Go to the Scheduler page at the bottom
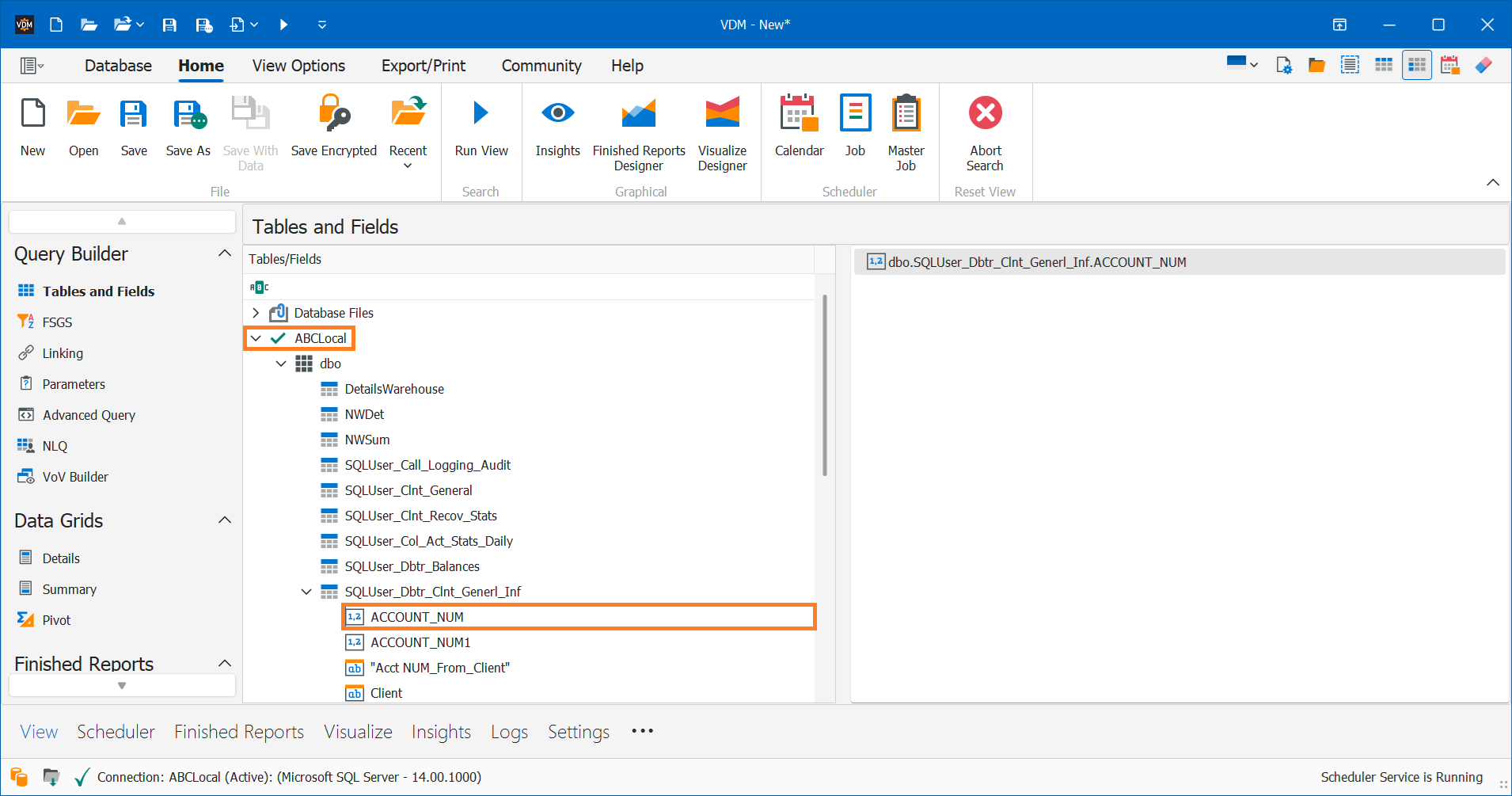 tap(116, 731)
